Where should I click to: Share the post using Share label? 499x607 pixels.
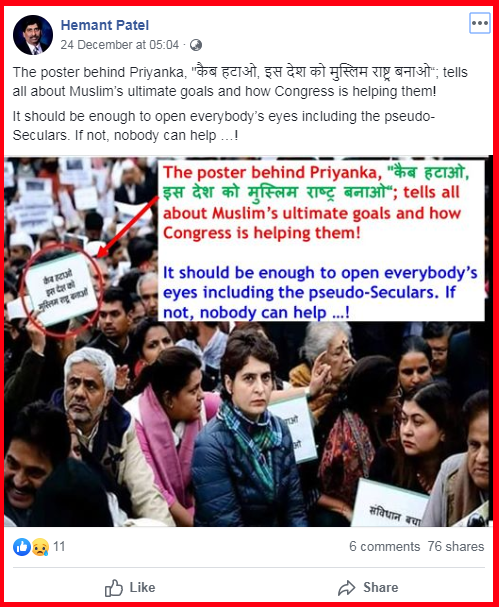pos(381,587)
